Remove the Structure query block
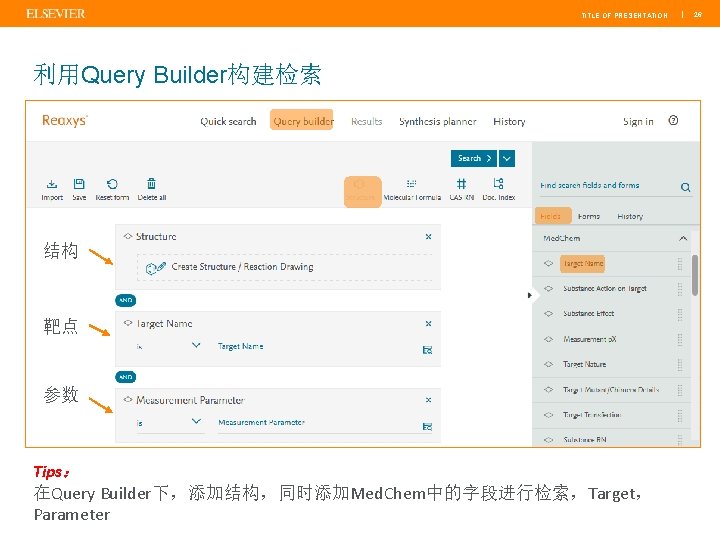The image size is (720, 540). point(428,236)
